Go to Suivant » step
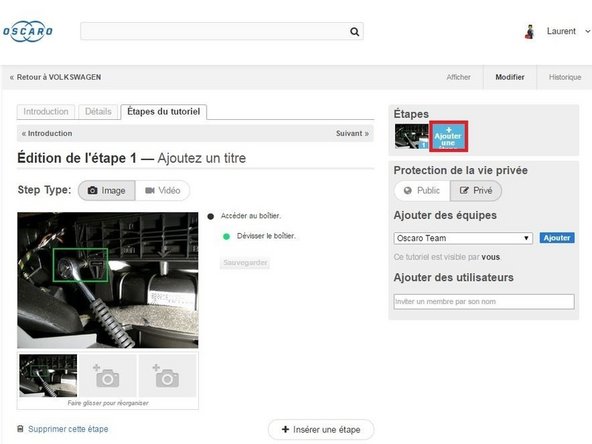The height and width of the screenshot is (444, 592). coord(352,134)
